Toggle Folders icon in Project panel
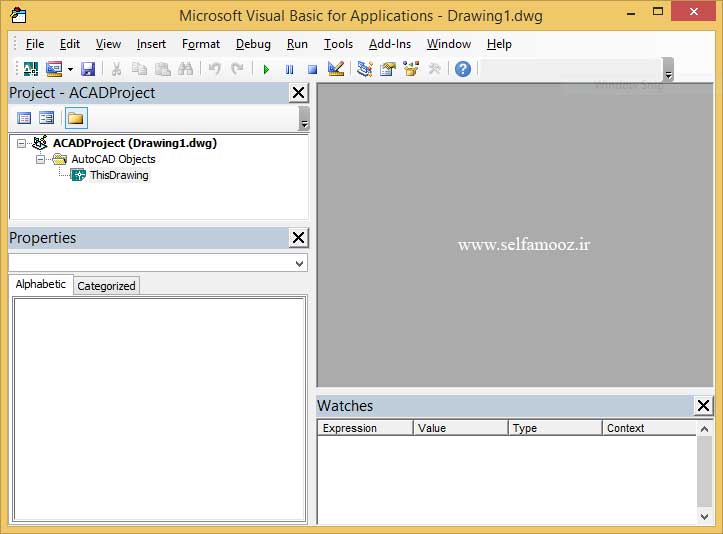 [x=76, y=118]
